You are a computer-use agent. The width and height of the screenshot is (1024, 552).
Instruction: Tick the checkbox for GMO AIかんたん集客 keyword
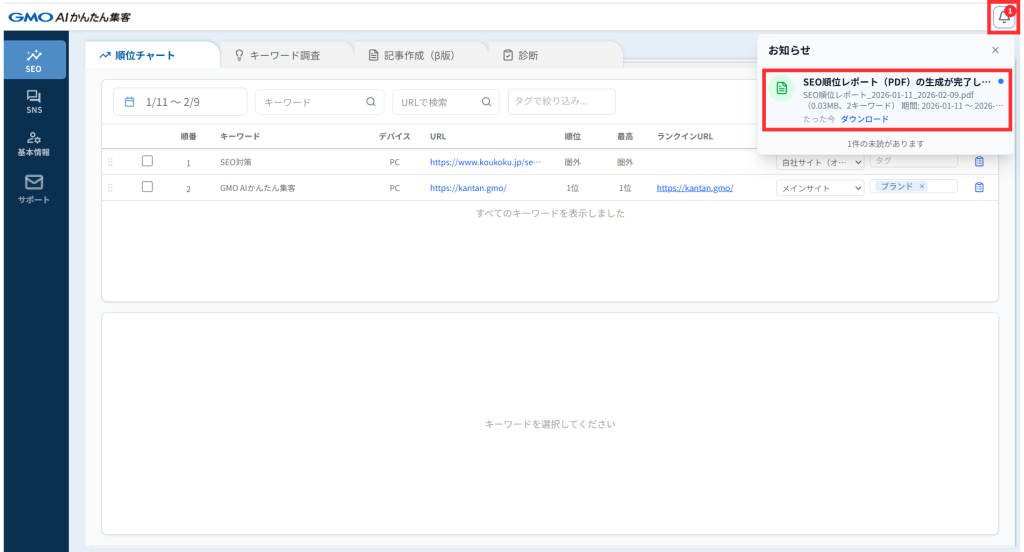click(147, 187)
